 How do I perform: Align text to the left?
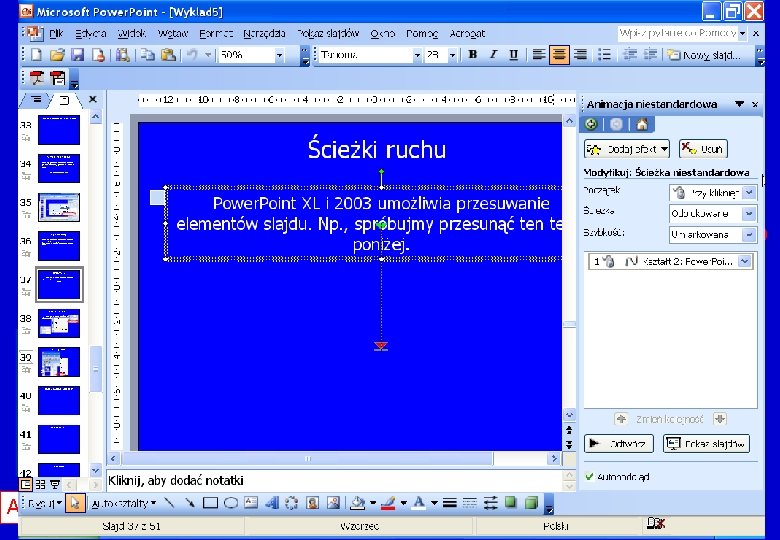[x=538, y=55]
